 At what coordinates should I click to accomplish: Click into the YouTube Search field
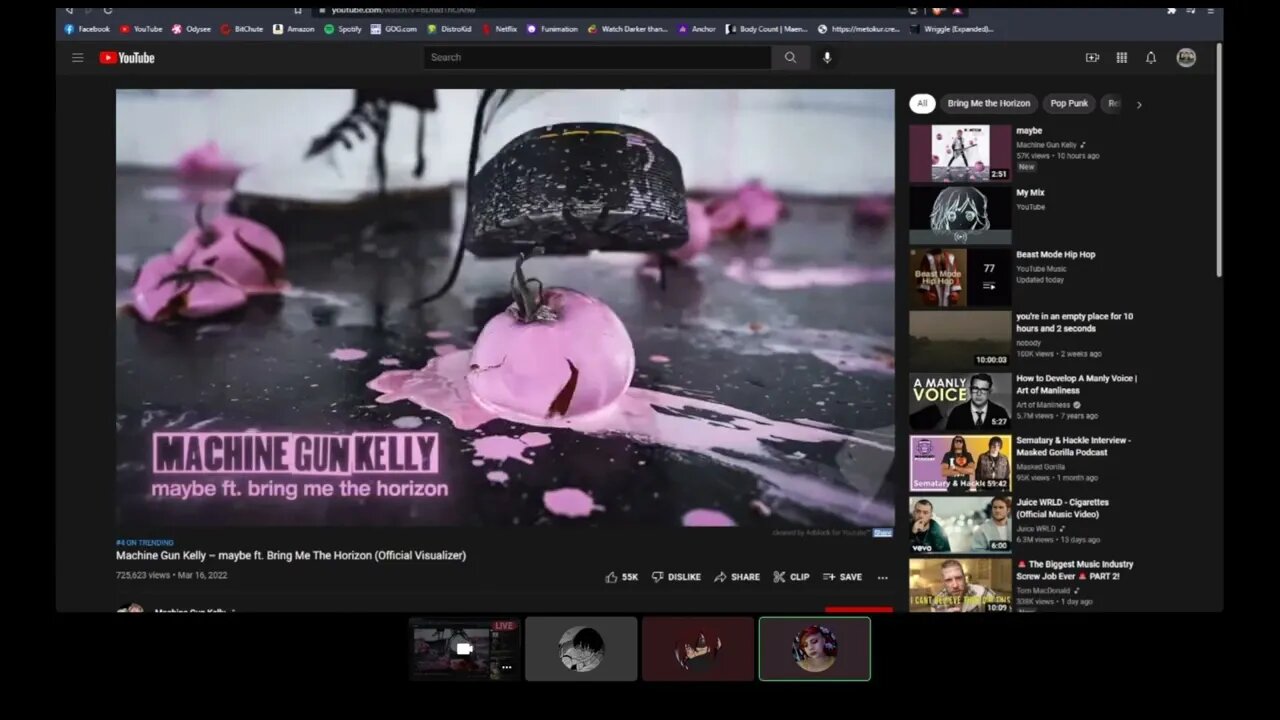point(597,58)
